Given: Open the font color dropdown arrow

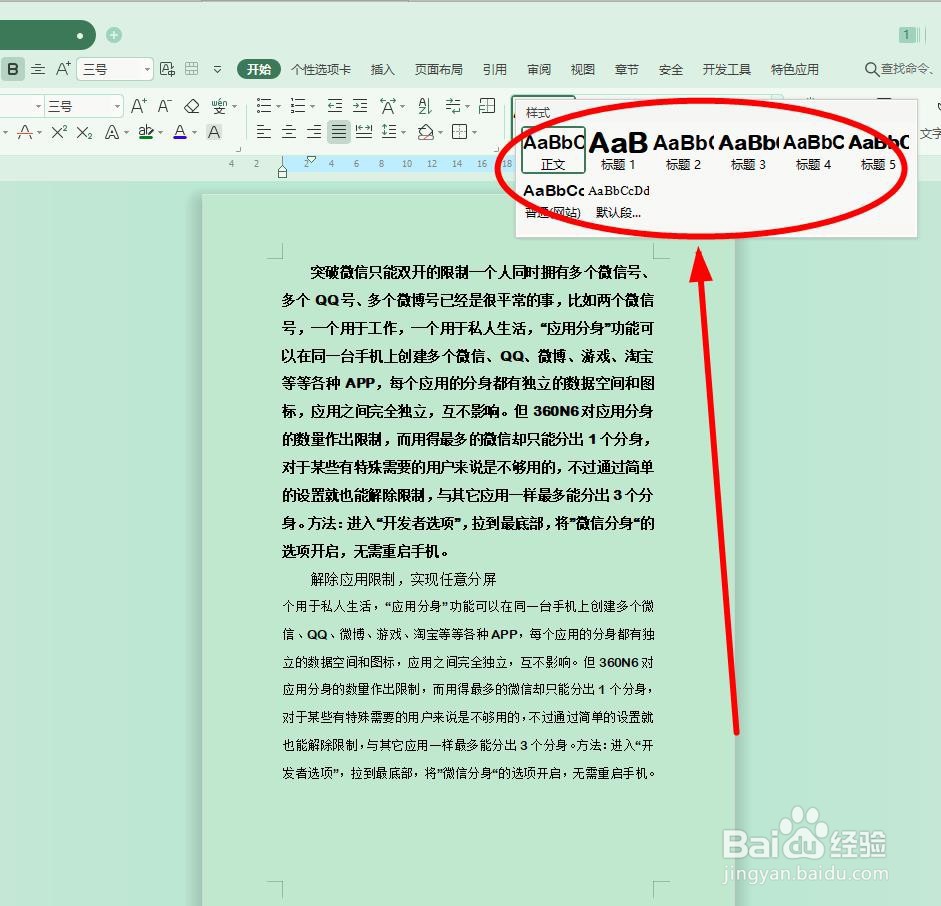Looking at the screenshot, I should coord(194,131).
